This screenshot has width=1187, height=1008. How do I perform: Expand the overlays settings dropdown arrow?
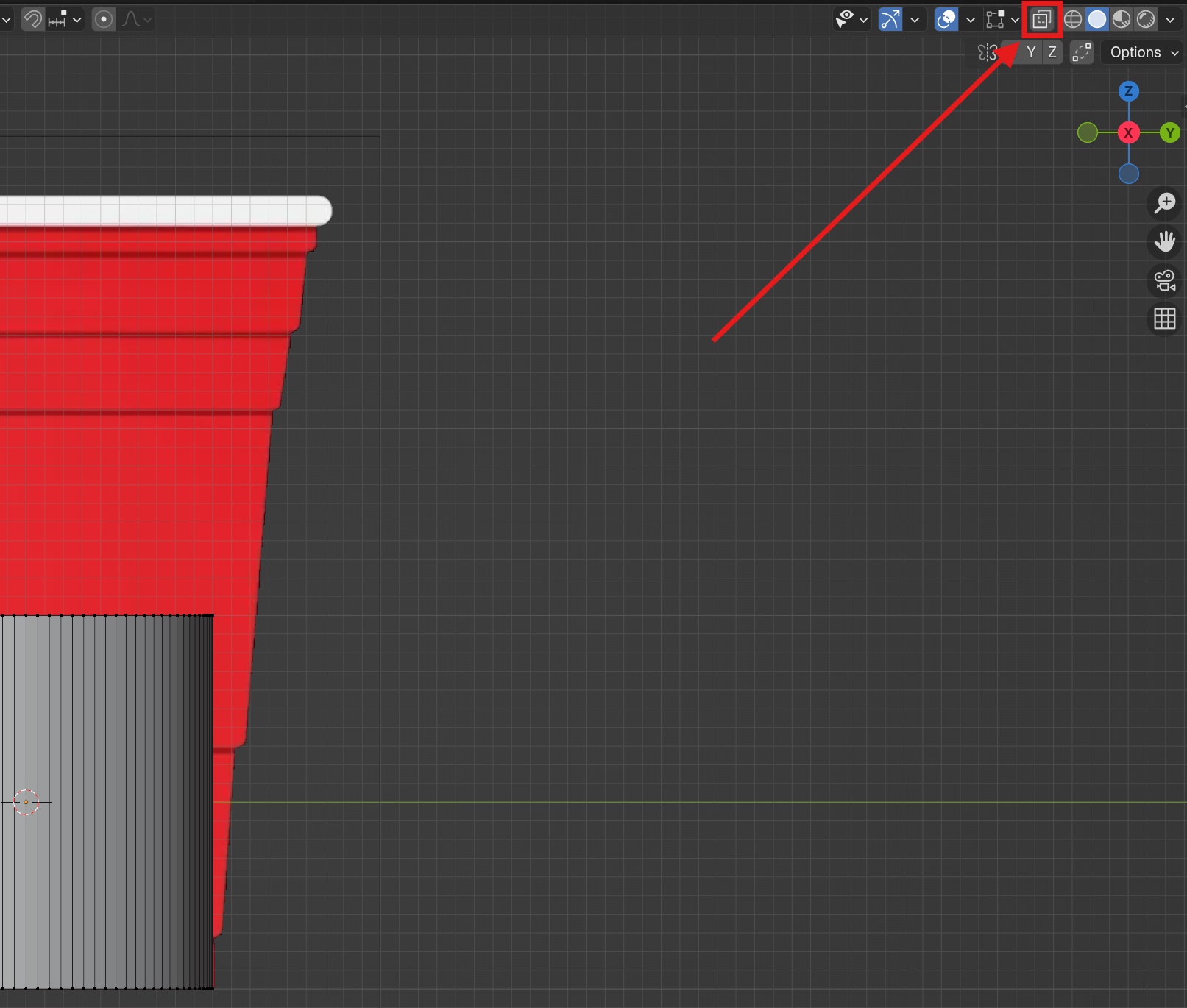tap(971, 20)
